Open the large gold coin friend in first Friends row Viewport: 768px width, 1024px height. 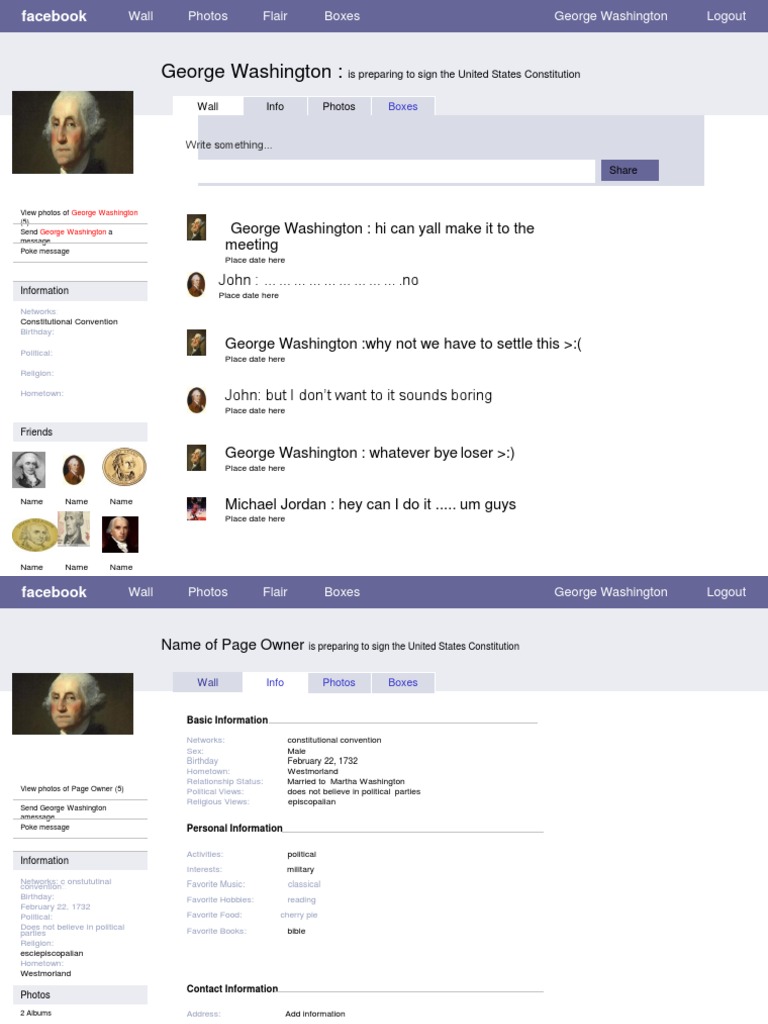(124, 466)
